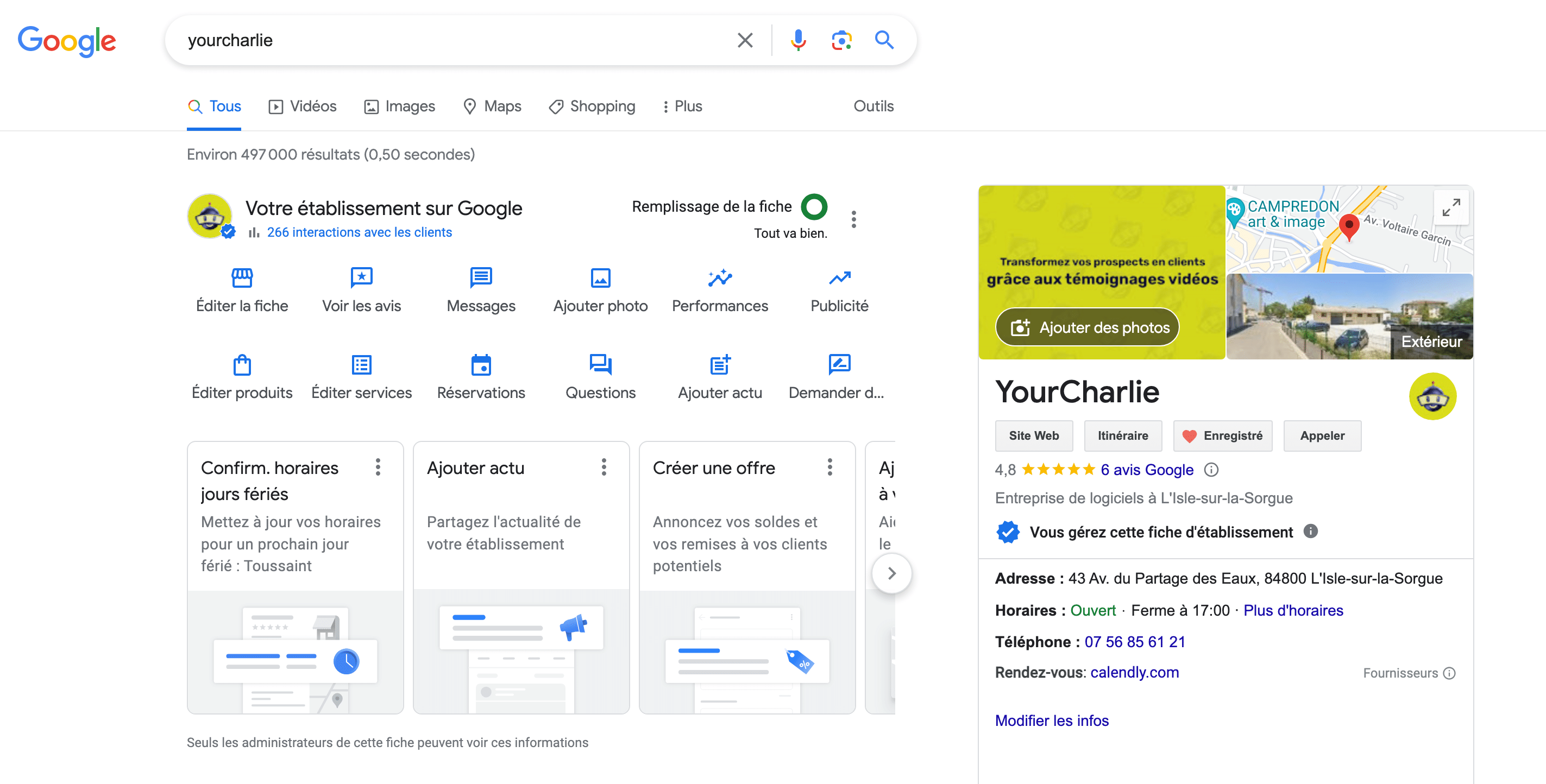This screenshot has width=1546, height=784.
Task: Open Demander d... review request icon
Action: [839, 365]
